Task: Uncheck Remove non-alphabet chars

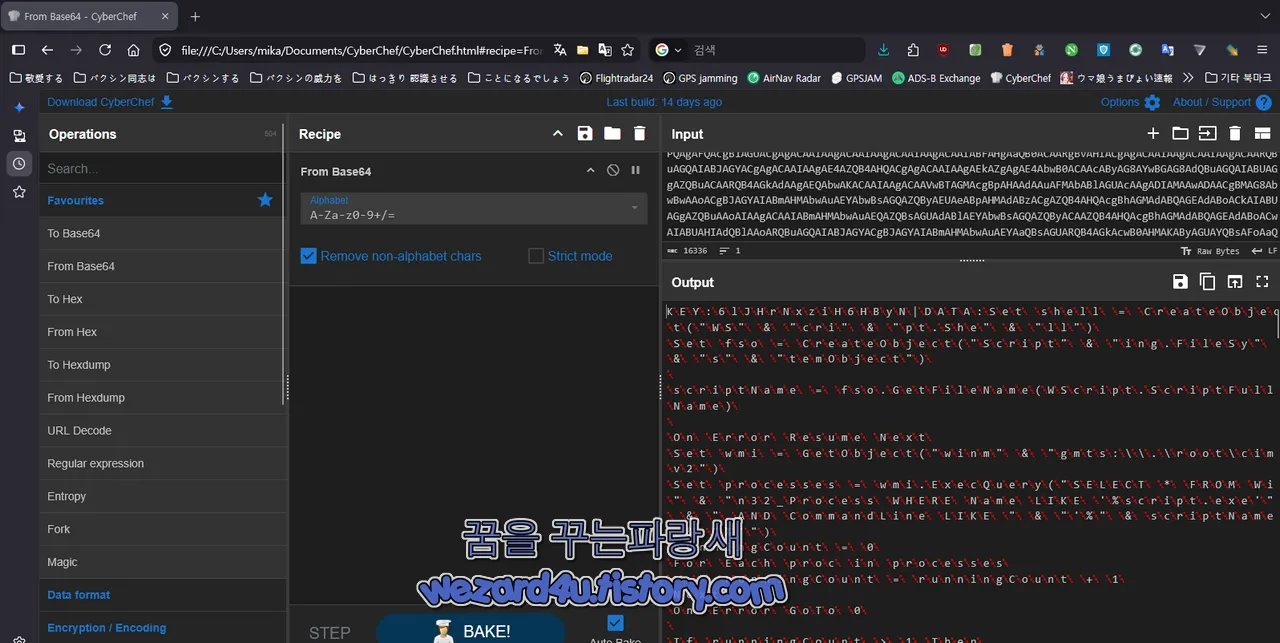Action: coord(309,256)
